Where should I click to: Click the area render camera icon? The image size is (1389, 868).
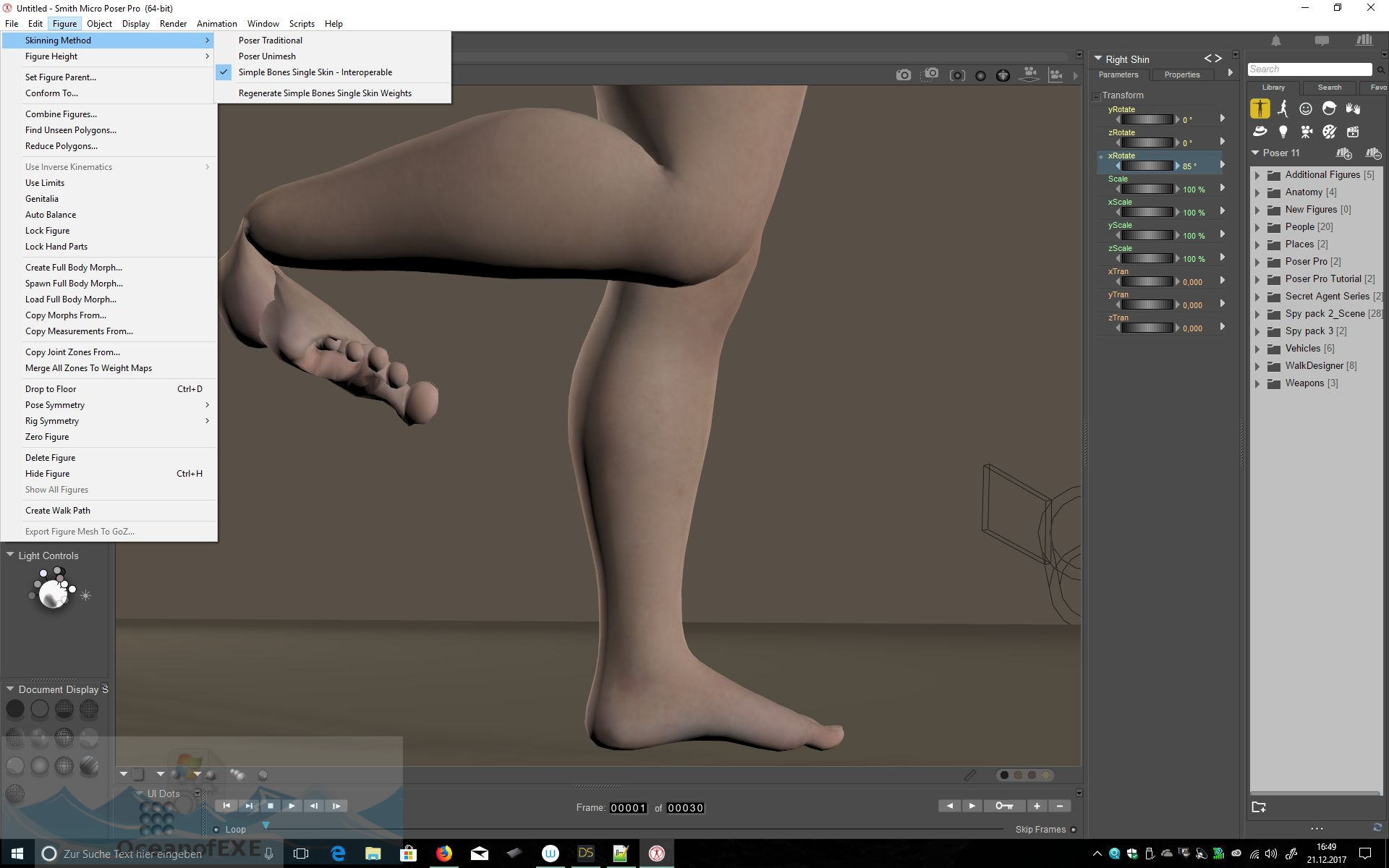coord(930,75)
